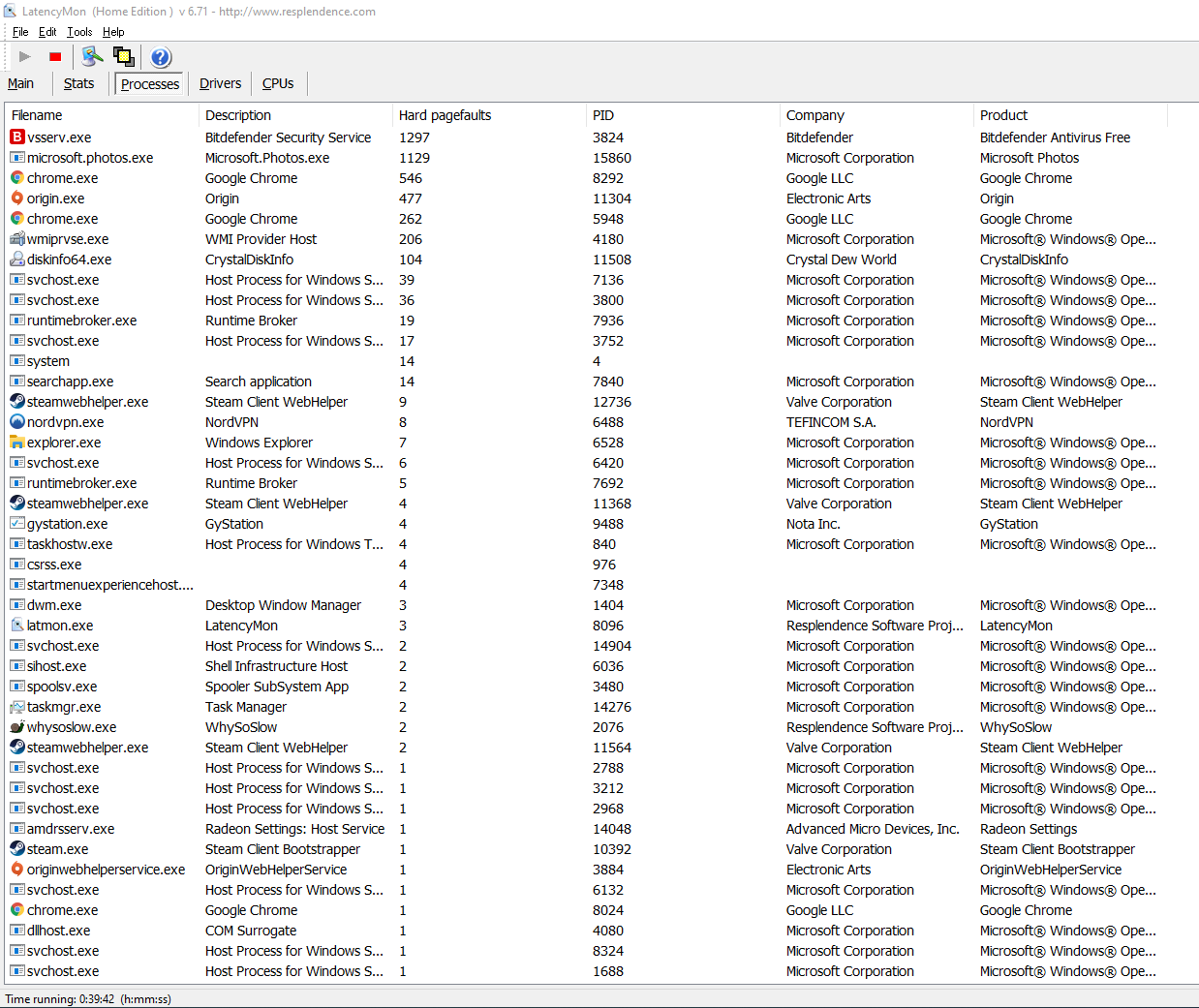Click the Steam icon for steamwebhelper.exe PID 12736
Screen dimensions: 1199x1008
point(17,402)
